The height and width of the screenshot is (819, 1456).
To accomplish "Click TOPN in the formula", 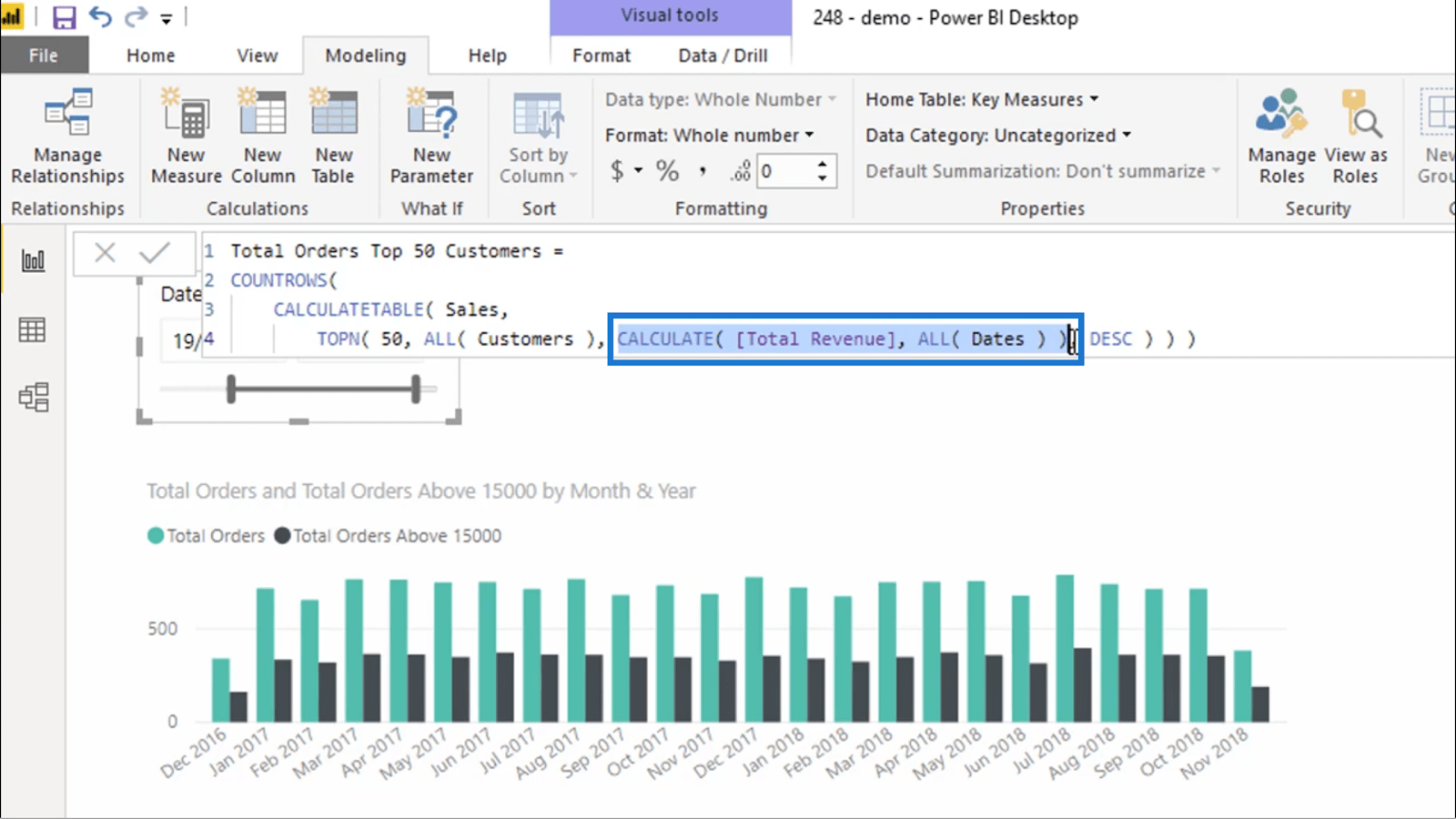I will [337, 339].
